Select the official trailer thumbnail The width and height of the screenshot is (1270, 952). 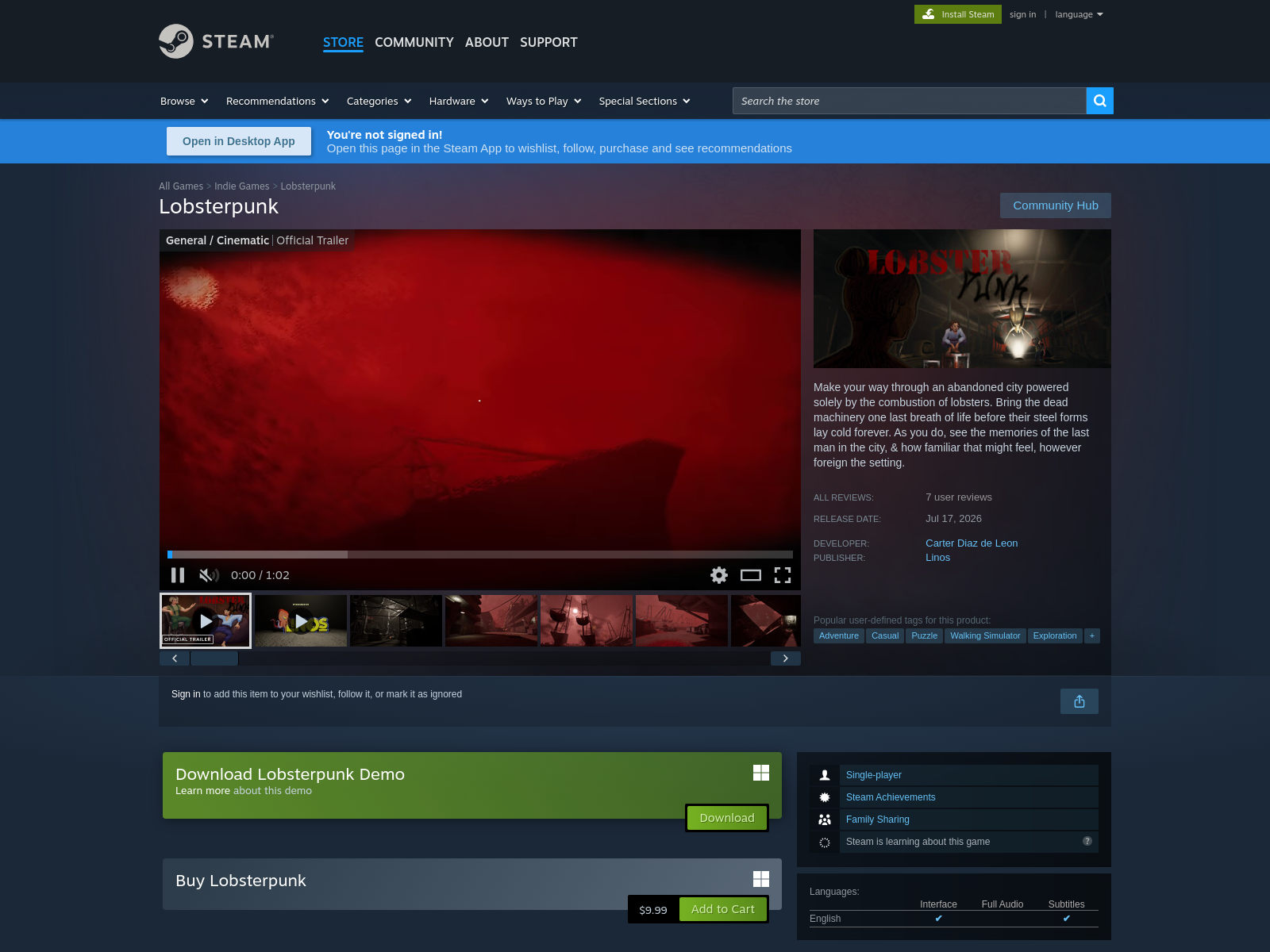point(206,620)
